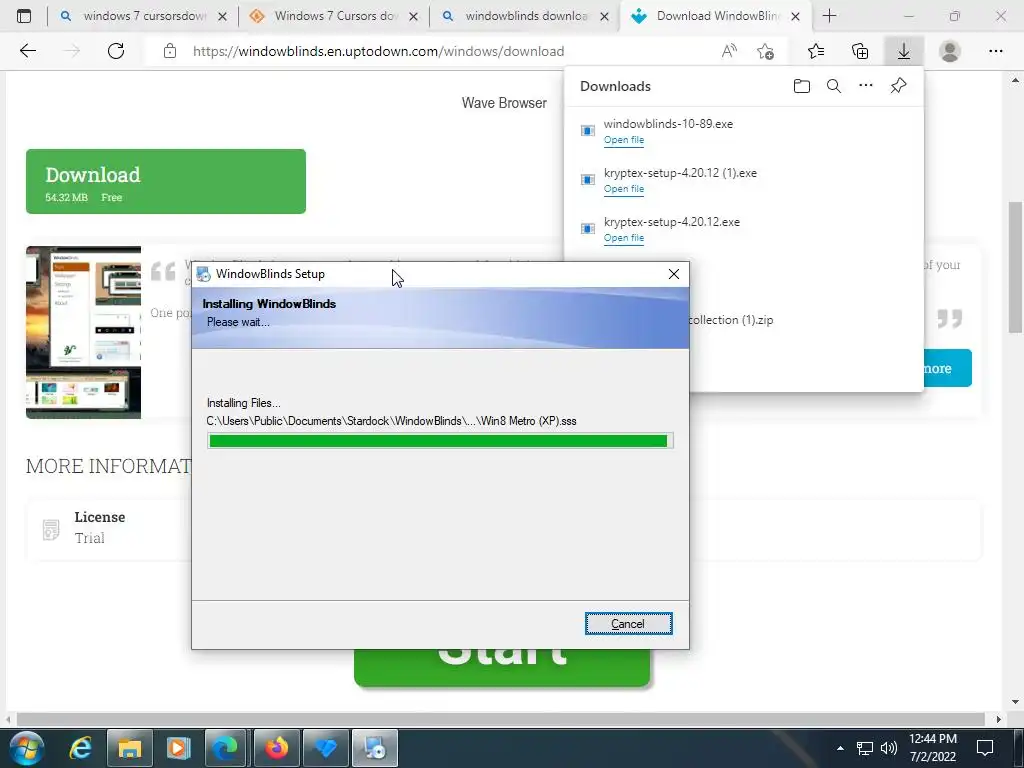Image resolution: width=1024 pixels, height=768 pixels.
Task: Open more options in Downloads panel
Action: (866, 86)
